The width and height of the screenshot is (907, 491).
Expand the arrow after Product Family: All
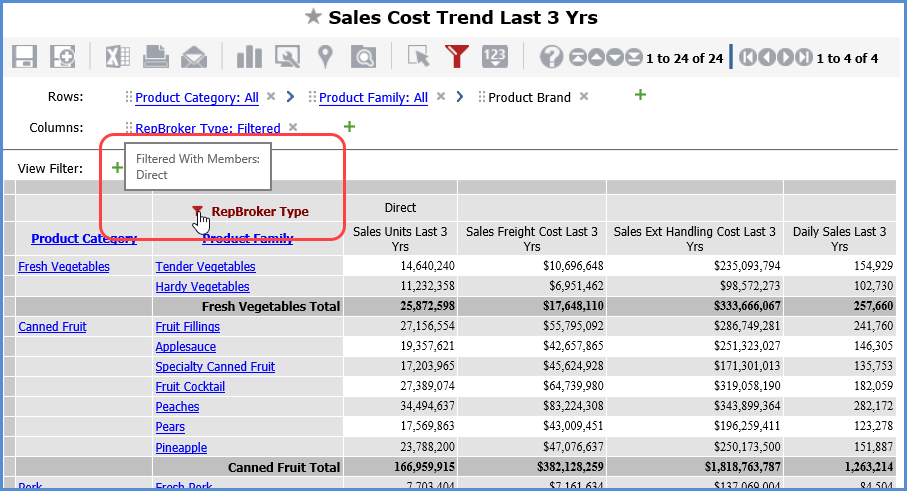pos(459,97)
